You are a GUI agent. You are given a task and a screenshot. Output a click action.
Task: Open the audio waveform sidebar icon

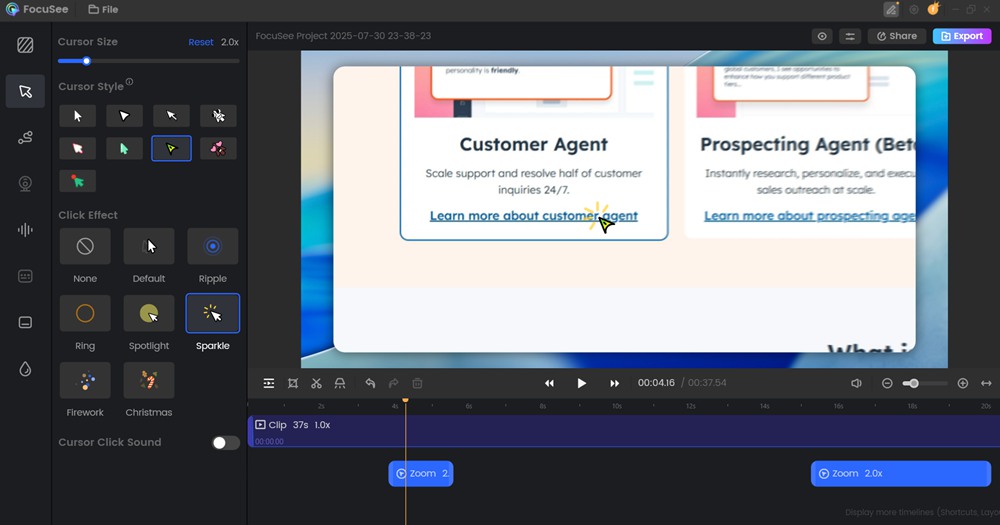click(x=25, y=230)
